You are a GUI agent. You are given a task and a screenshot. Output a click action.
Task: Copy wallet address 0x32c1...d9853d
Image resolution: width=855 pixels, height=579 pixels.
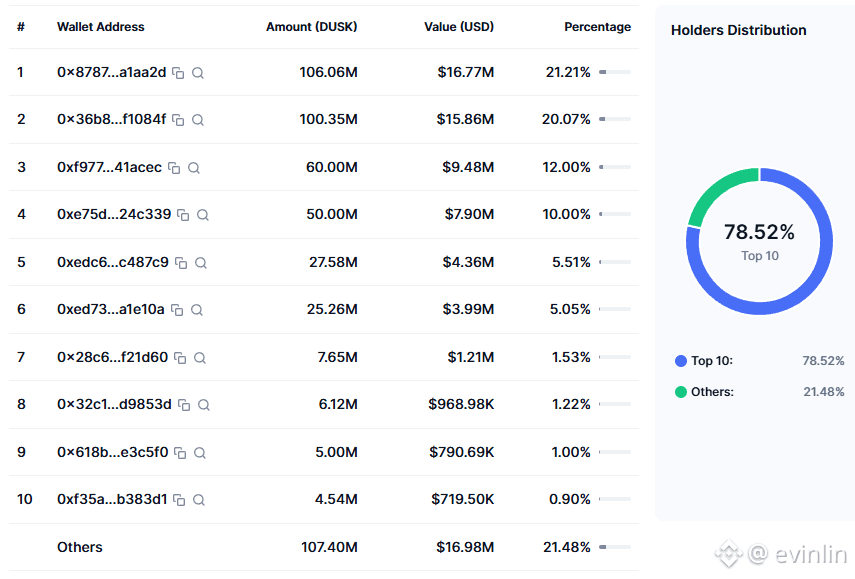(184, 405)
